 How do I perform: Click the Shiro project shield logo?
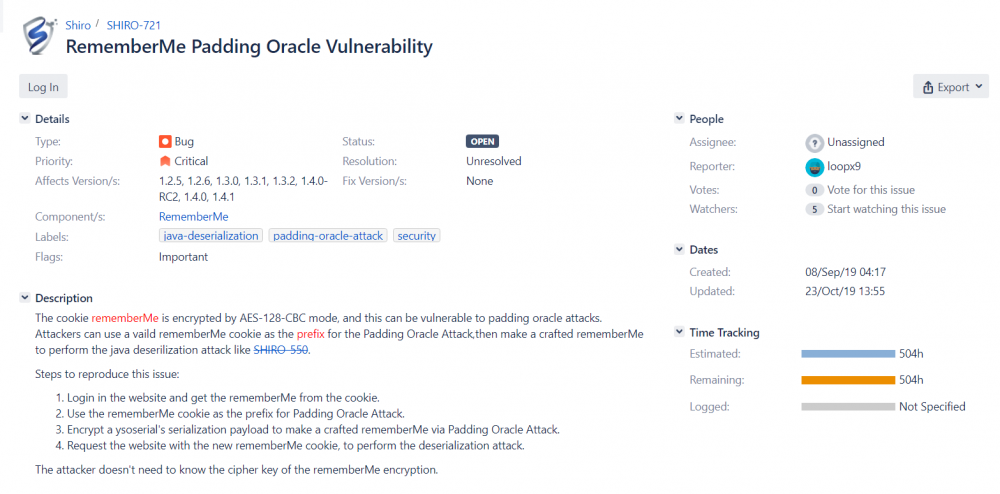(40, 38)
